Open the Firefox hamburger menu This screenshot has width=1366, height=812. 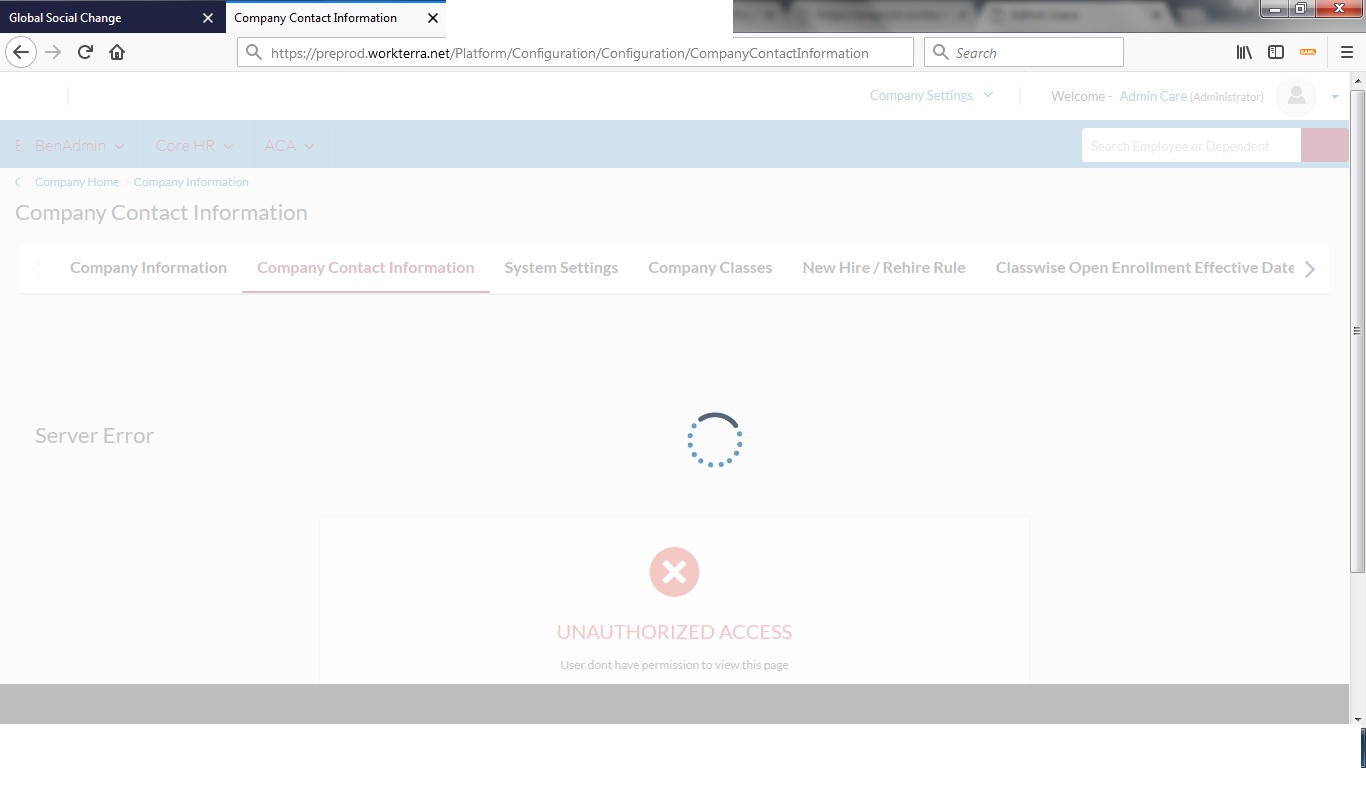pos(1346,52)
